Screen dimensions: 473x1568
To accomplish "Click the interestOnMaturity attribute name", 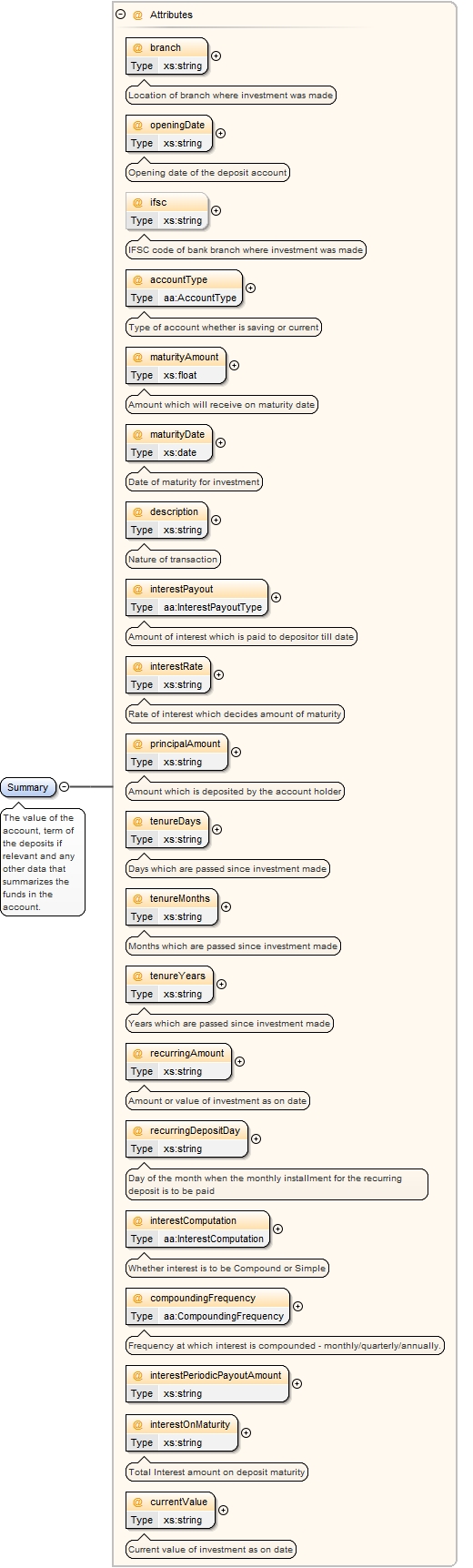I will coord(190,1424).
